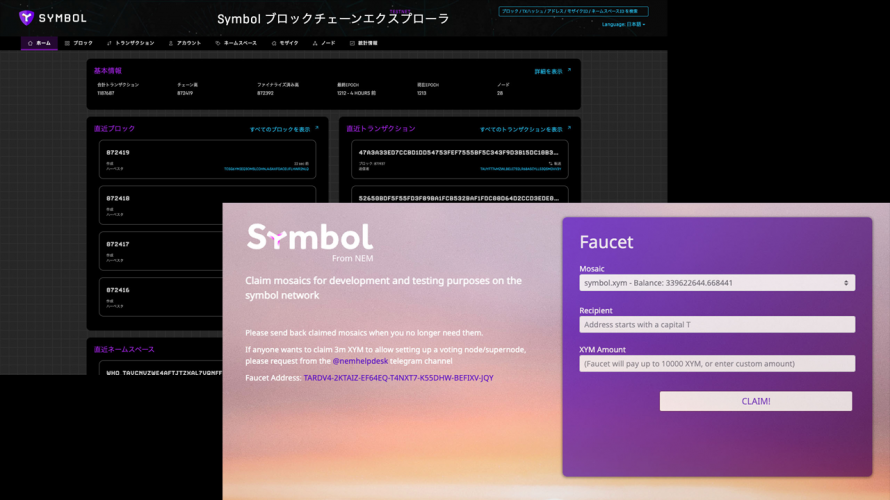This screenshot has height=500, width=890.
Task: Focus the Recipient address field in Faucet
Action: (717, 325)
